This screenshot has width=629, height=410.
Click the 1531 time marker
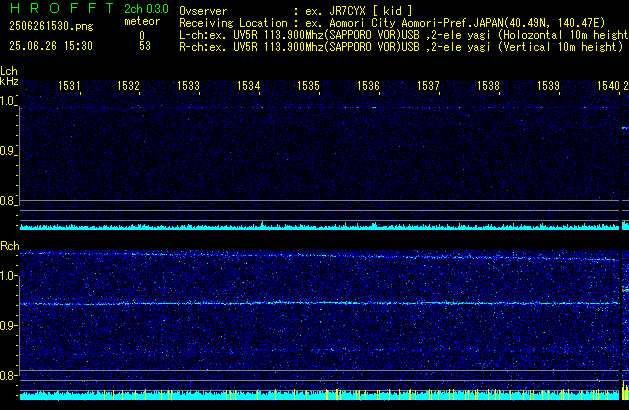point(69,86)
